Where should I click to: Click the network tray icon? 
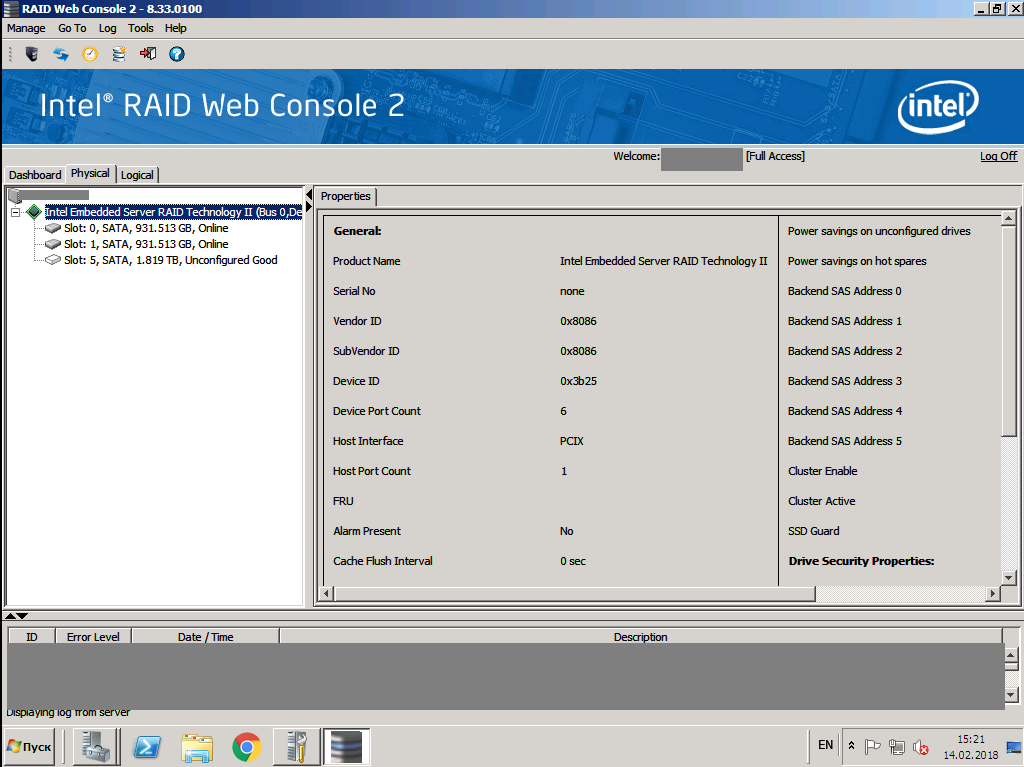(x=897, y=746)
